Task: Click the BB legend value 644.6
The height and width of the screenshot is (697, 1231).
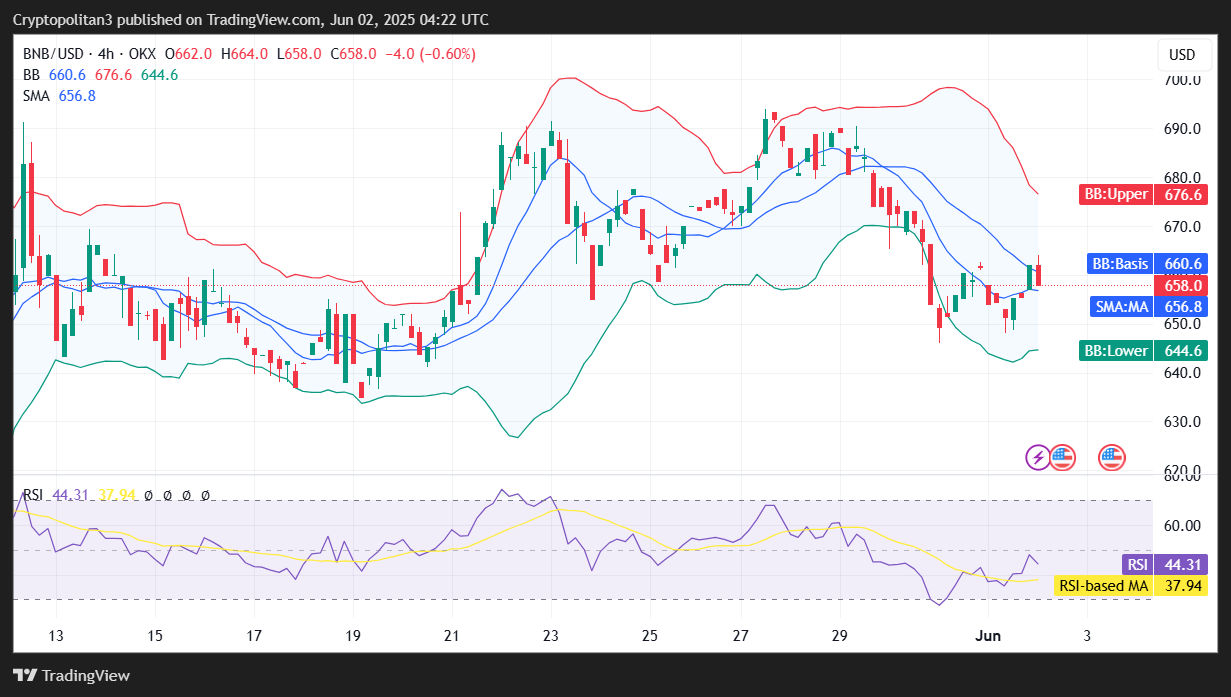Action: coord(159,75)
